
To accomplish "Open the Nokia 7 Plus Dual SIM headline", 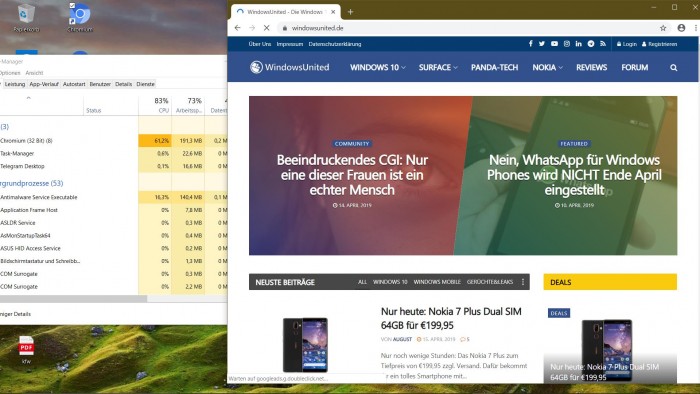I will tap(451, 318).
